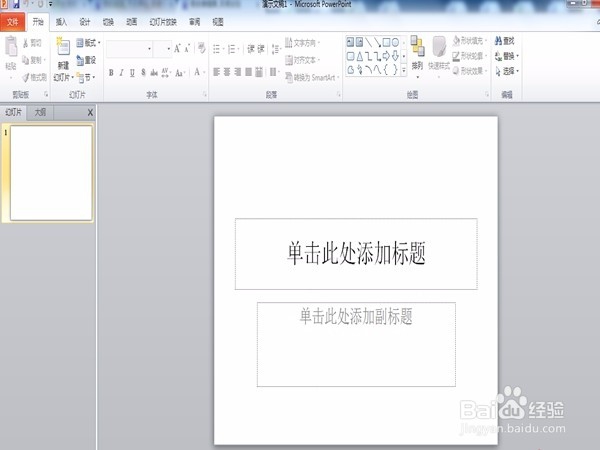600x450 pixels.
Task: Click the distributed alignment icon
Action: coord(259,72)
